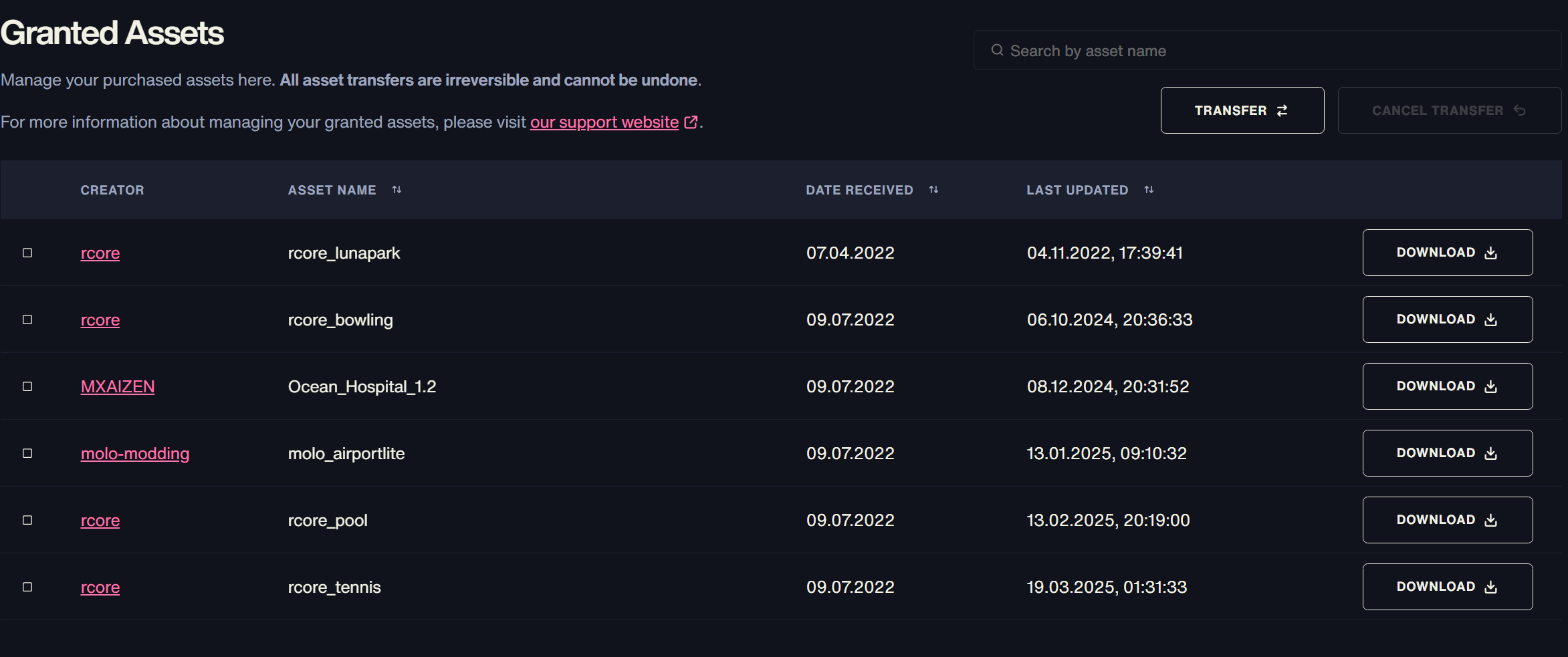The image size is (1568, 657).
Task: Click the external link icon after support website
Action: point(691,122)
